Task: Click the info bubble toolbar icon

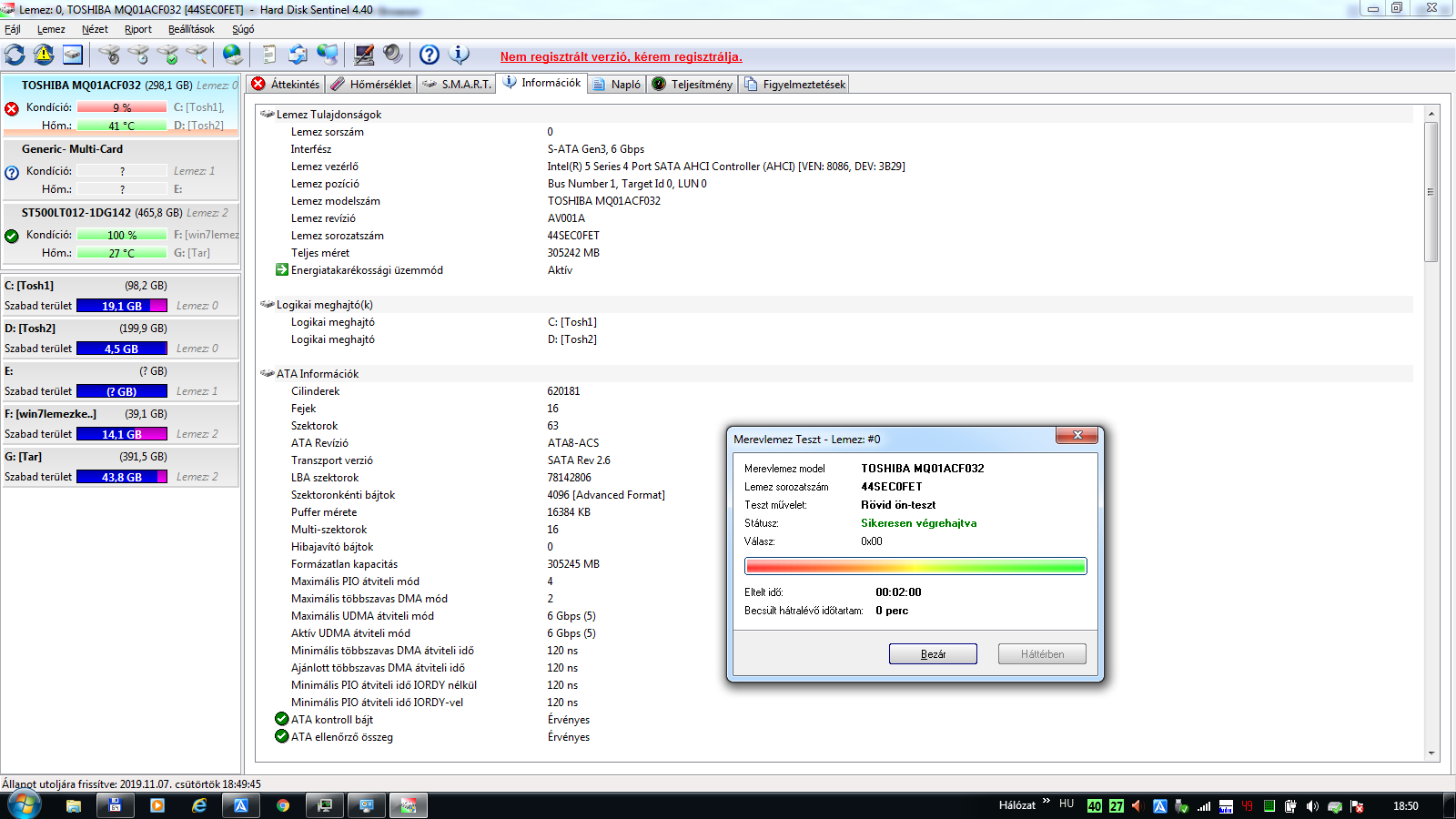Action: point(460,55)
